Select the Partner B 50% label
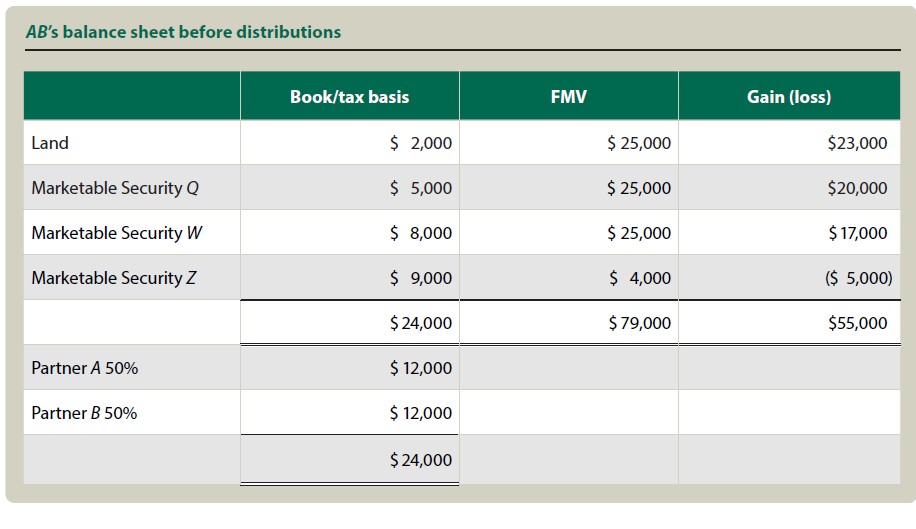Viewport: 916px width, 529px height. [85, 413]
